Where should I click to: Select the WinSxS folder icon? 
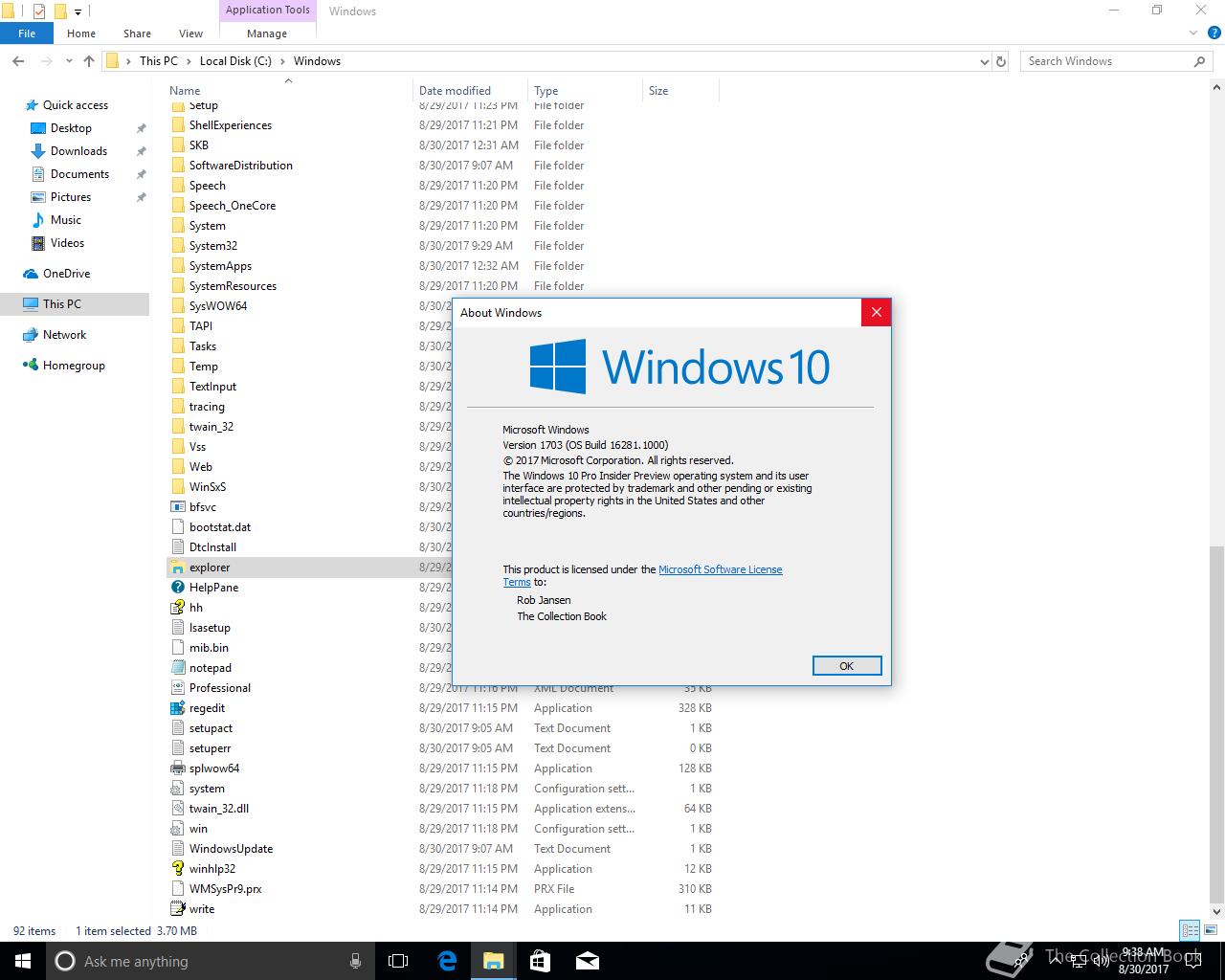(177, 487)
